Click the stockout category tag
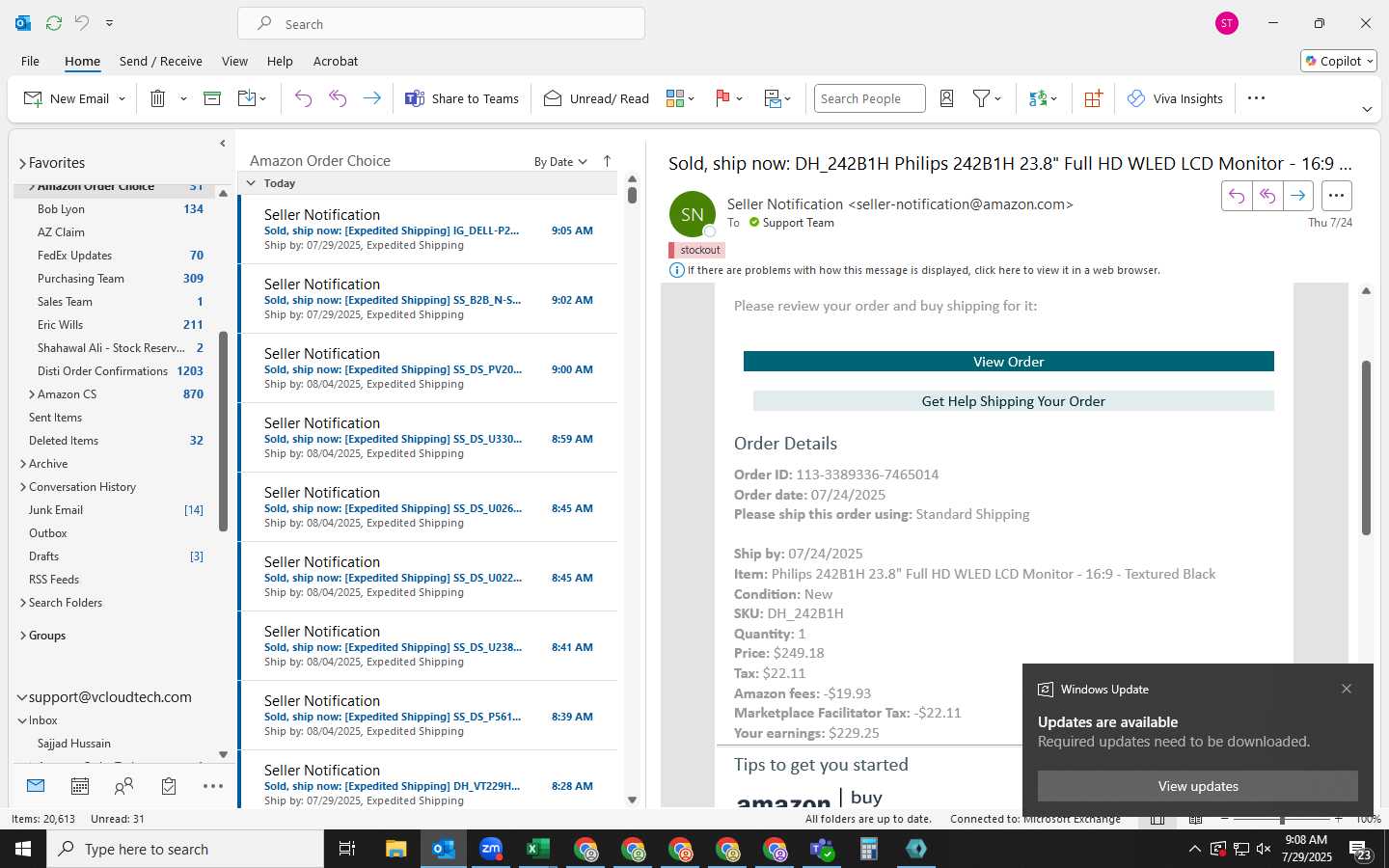 click(696, 250)
